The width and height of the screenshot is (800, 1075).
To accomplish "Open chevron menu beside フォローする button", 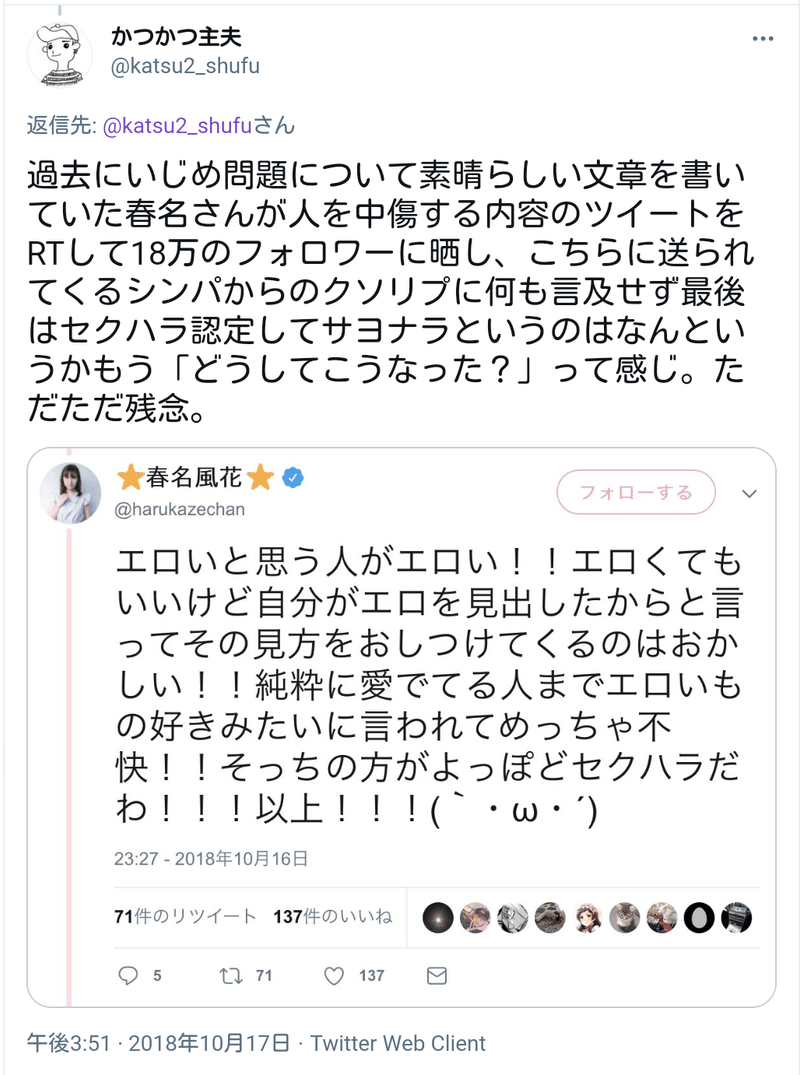I will 750,494.
